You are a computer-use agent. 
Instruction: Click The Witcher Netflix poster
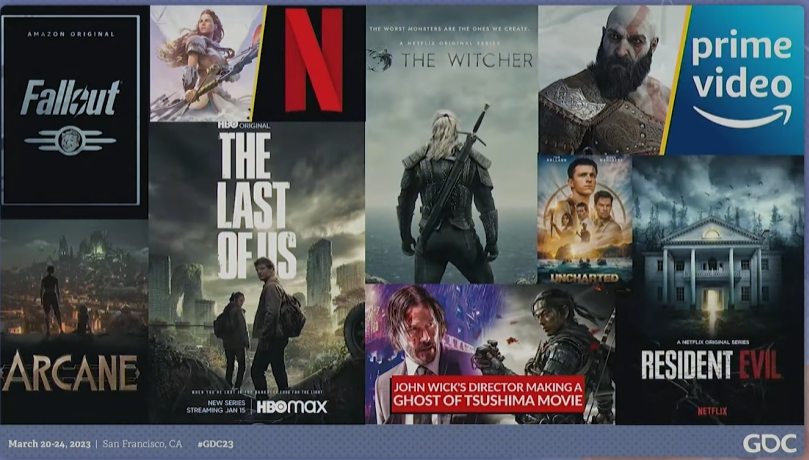451,144
